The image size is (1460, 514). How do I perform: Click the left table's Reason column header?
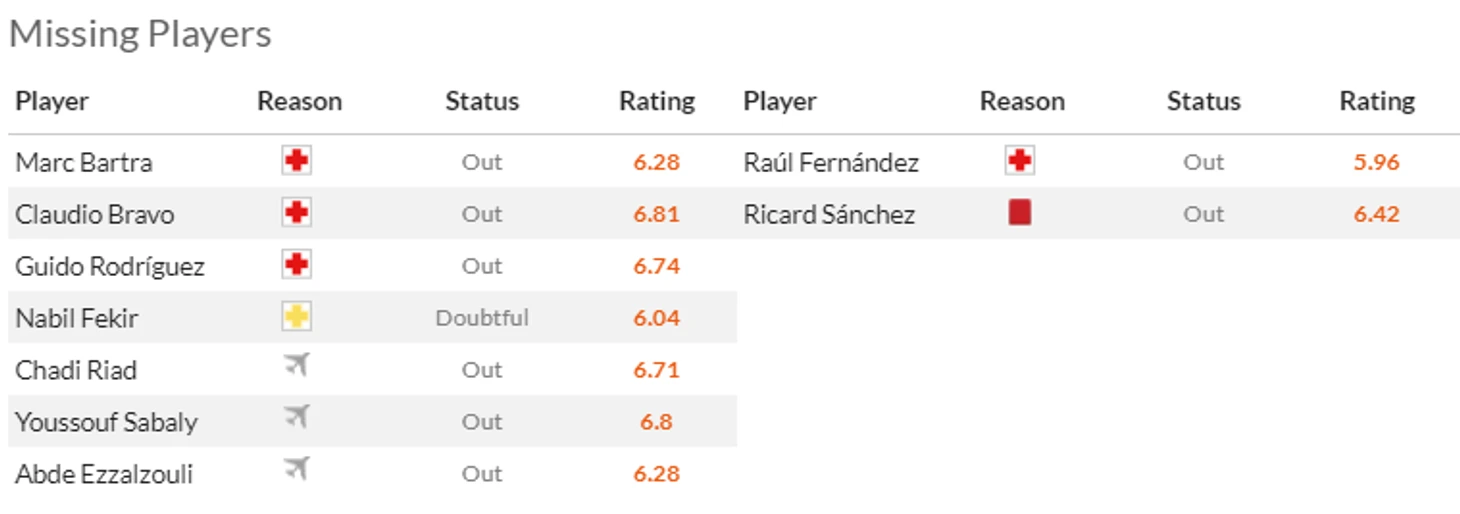tap(300, 101)
